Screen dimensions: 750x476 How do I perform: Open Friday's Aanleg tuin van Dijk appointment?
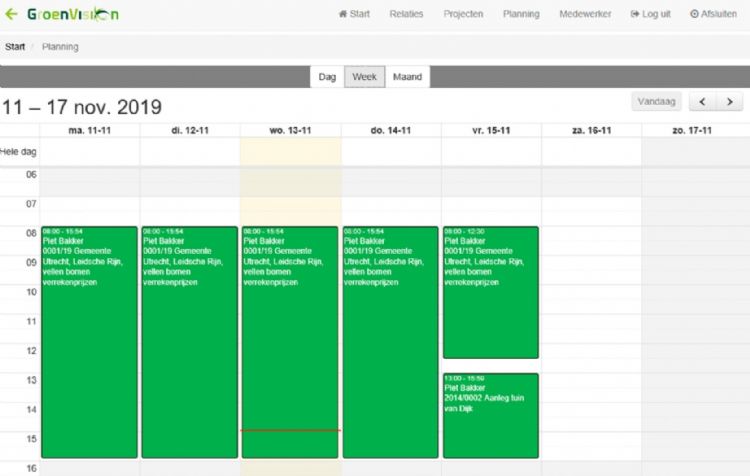coord(490,414)
